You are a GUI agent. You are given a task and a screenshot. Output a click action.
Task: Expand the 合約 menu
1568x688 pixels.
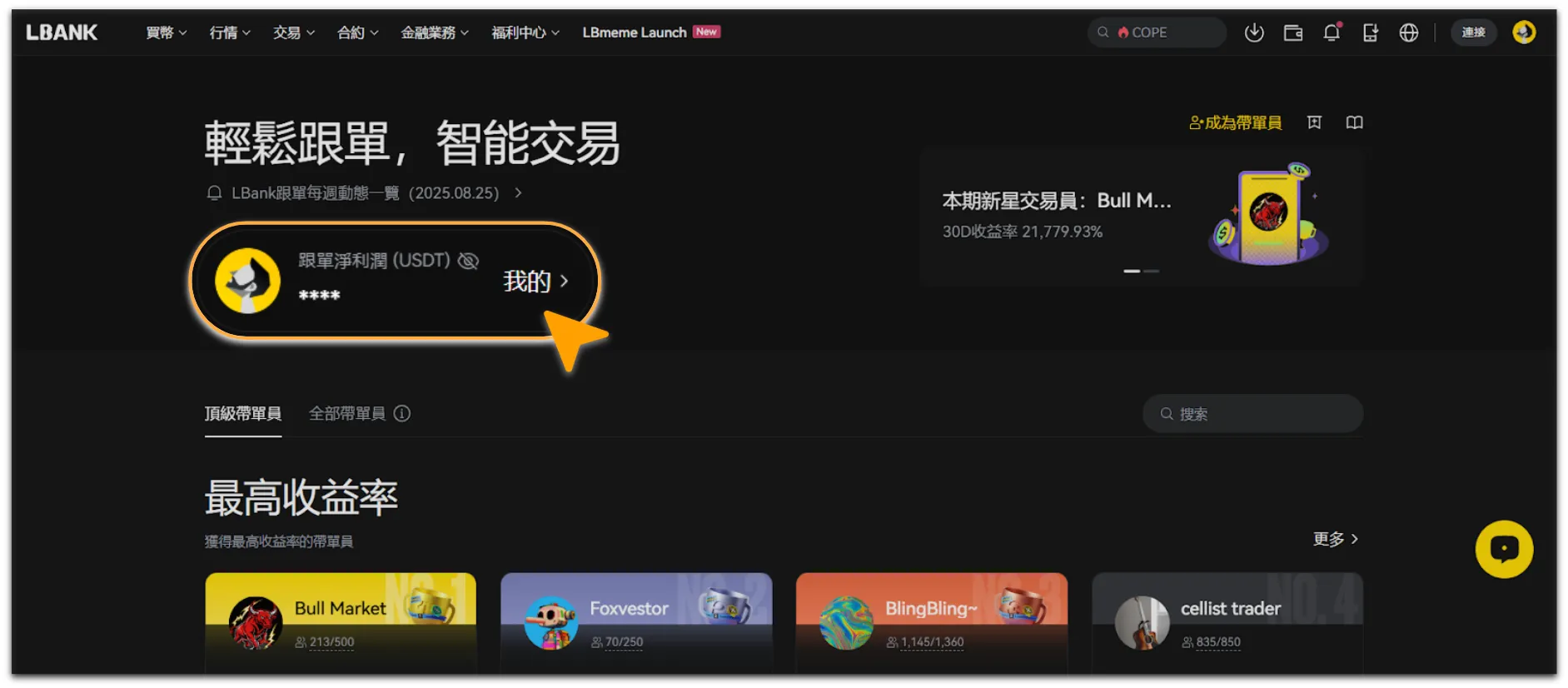click(358, 32)
